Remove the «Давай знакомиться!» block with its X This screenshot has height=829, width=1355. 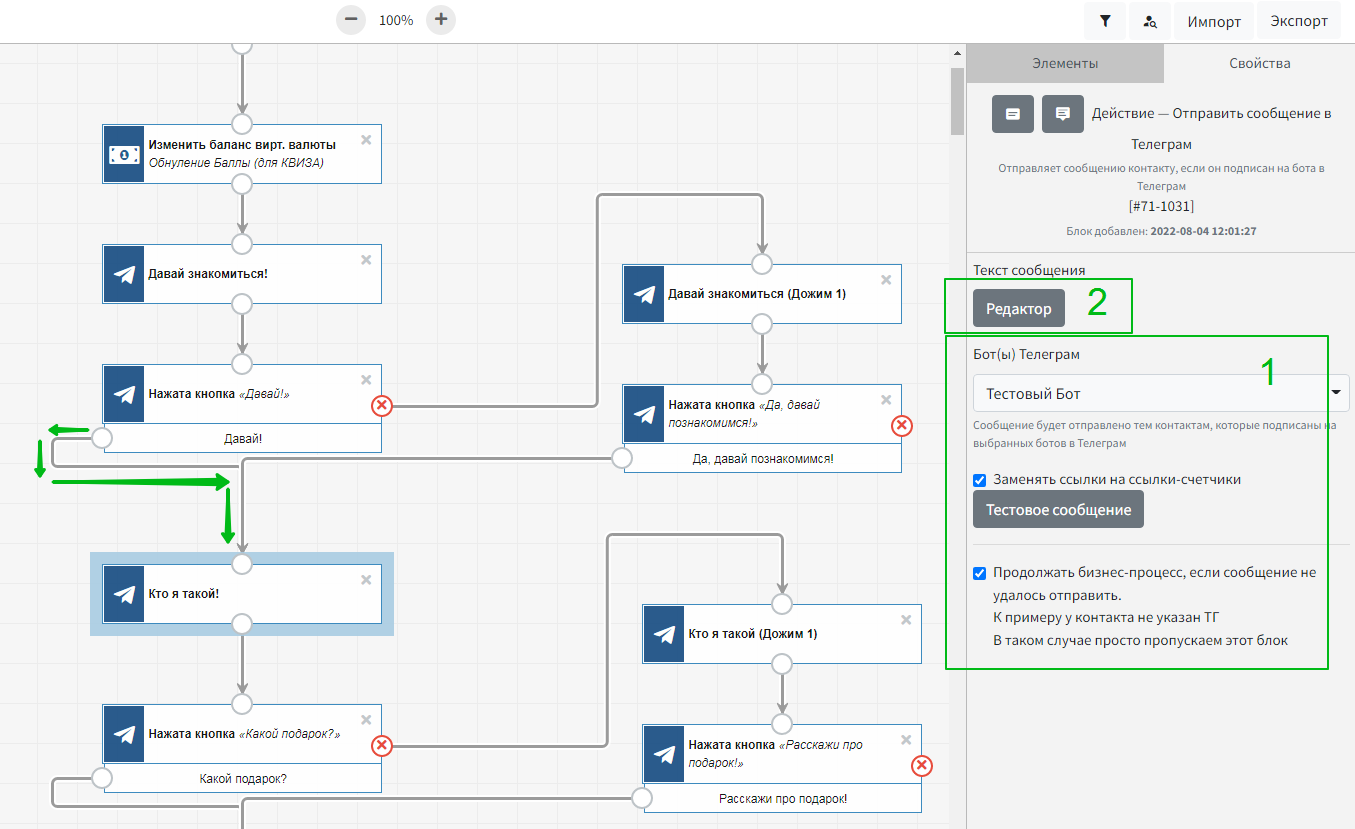(x=366, y=260)
